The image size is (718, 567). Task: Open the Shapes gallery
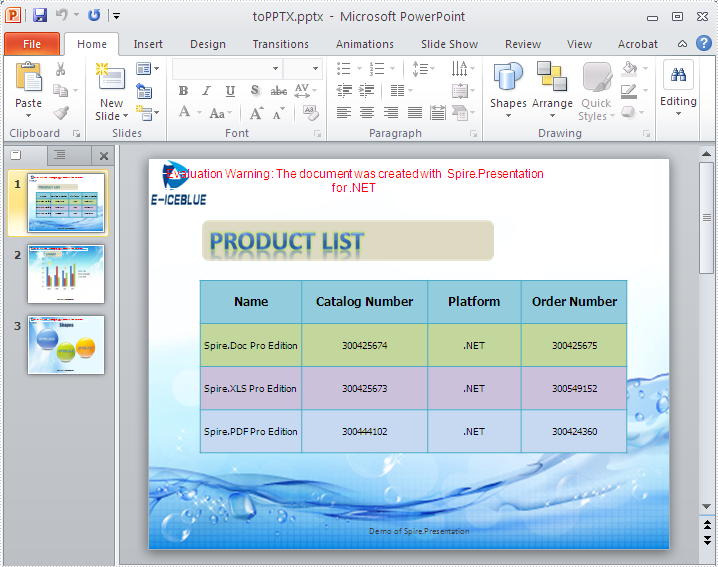coord(508,90)
